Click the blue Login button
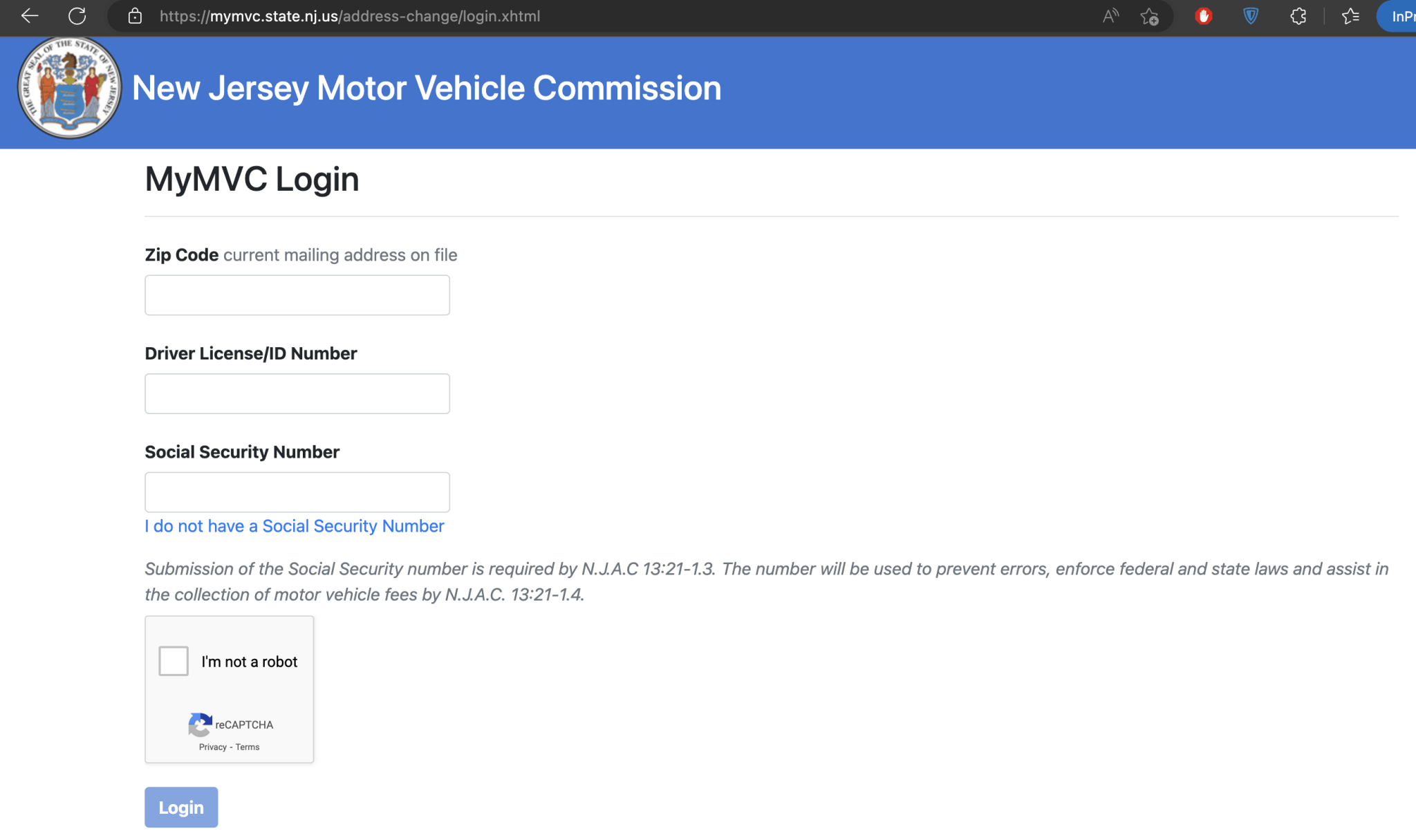 181,807
